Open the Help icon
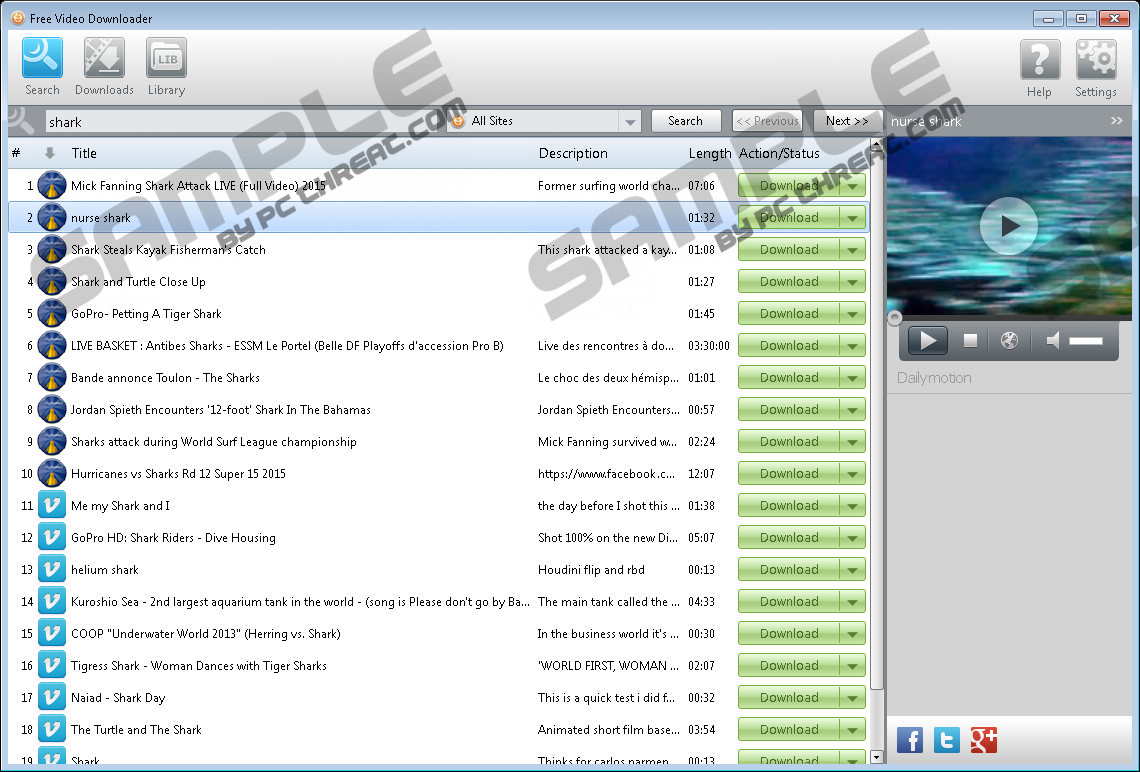Viewport: 1140px width, 772px height. pos(1039,66)
